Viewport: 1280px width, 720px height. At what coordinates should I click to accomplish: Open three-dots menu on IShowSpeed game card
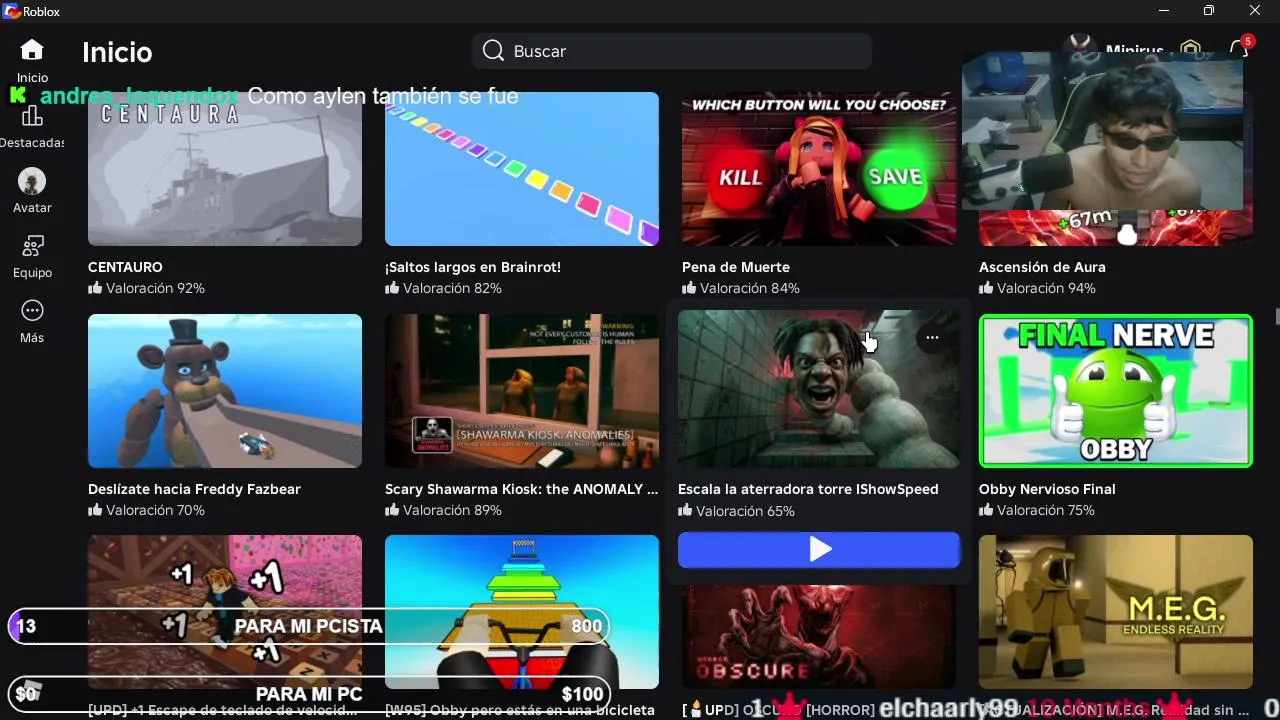tap(932, 338)
